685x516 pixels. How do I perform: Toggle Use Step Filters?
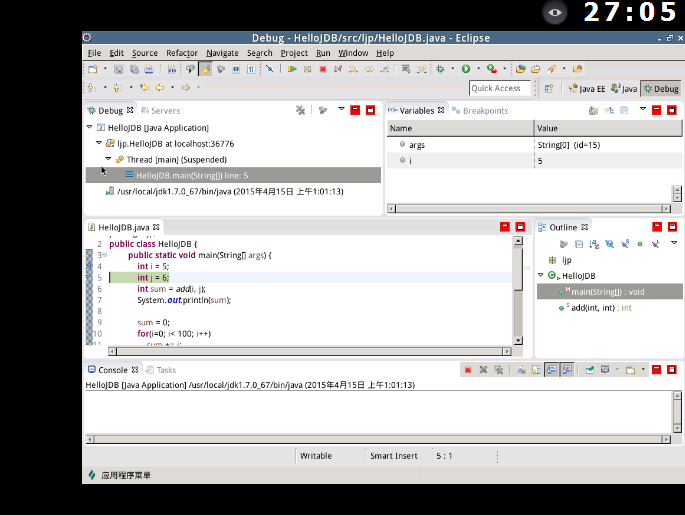pos(422,69)
